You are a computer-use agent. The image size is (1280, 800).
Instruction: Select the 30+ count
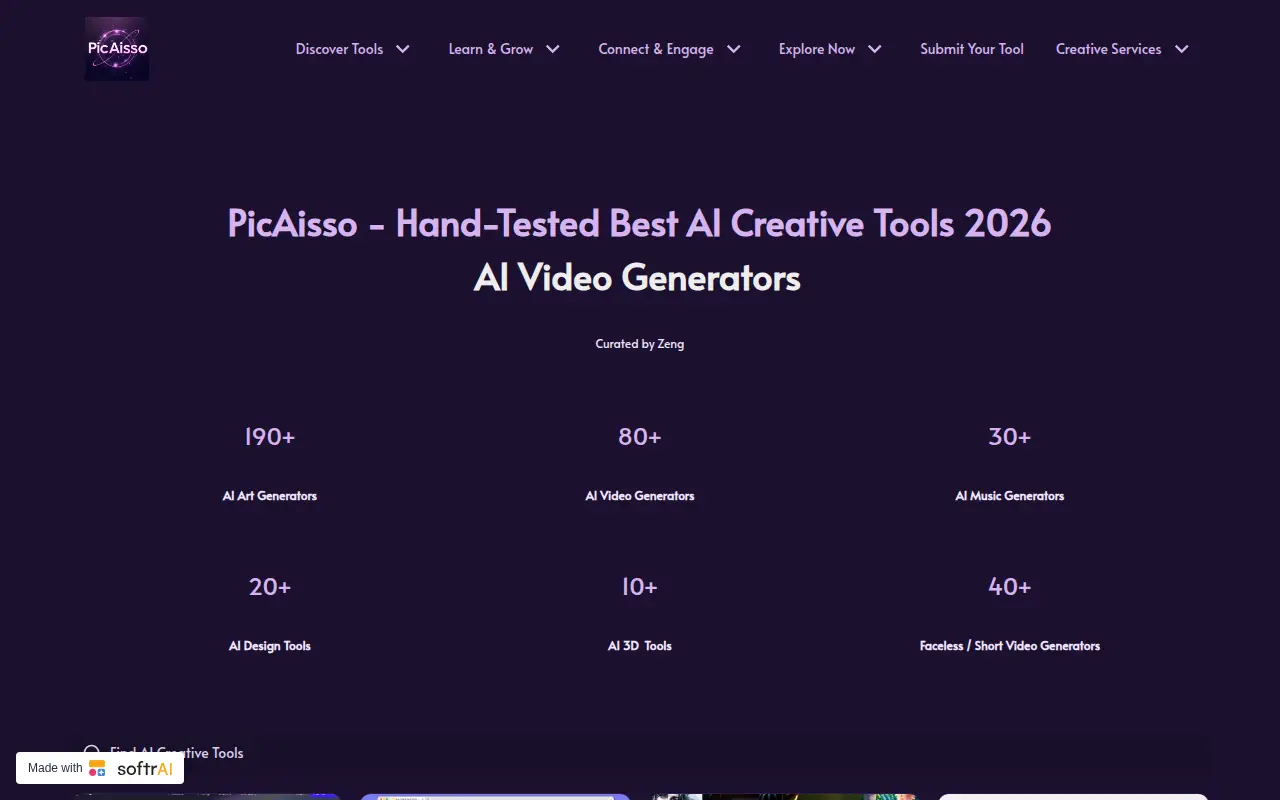[1010, 437]
